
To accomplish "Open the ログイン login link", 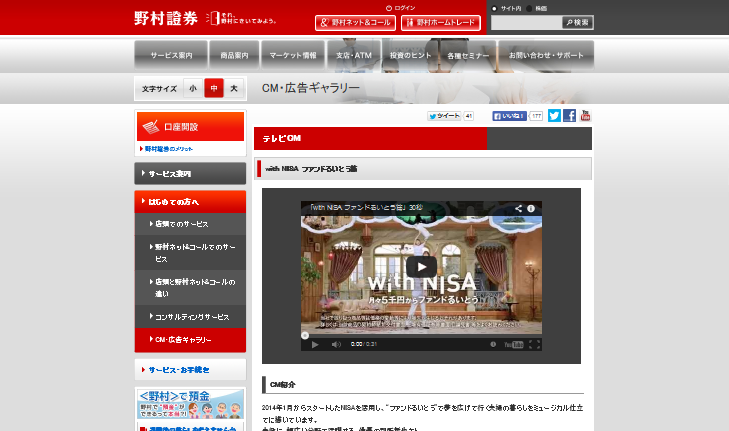I will click(x=401, y=8).
